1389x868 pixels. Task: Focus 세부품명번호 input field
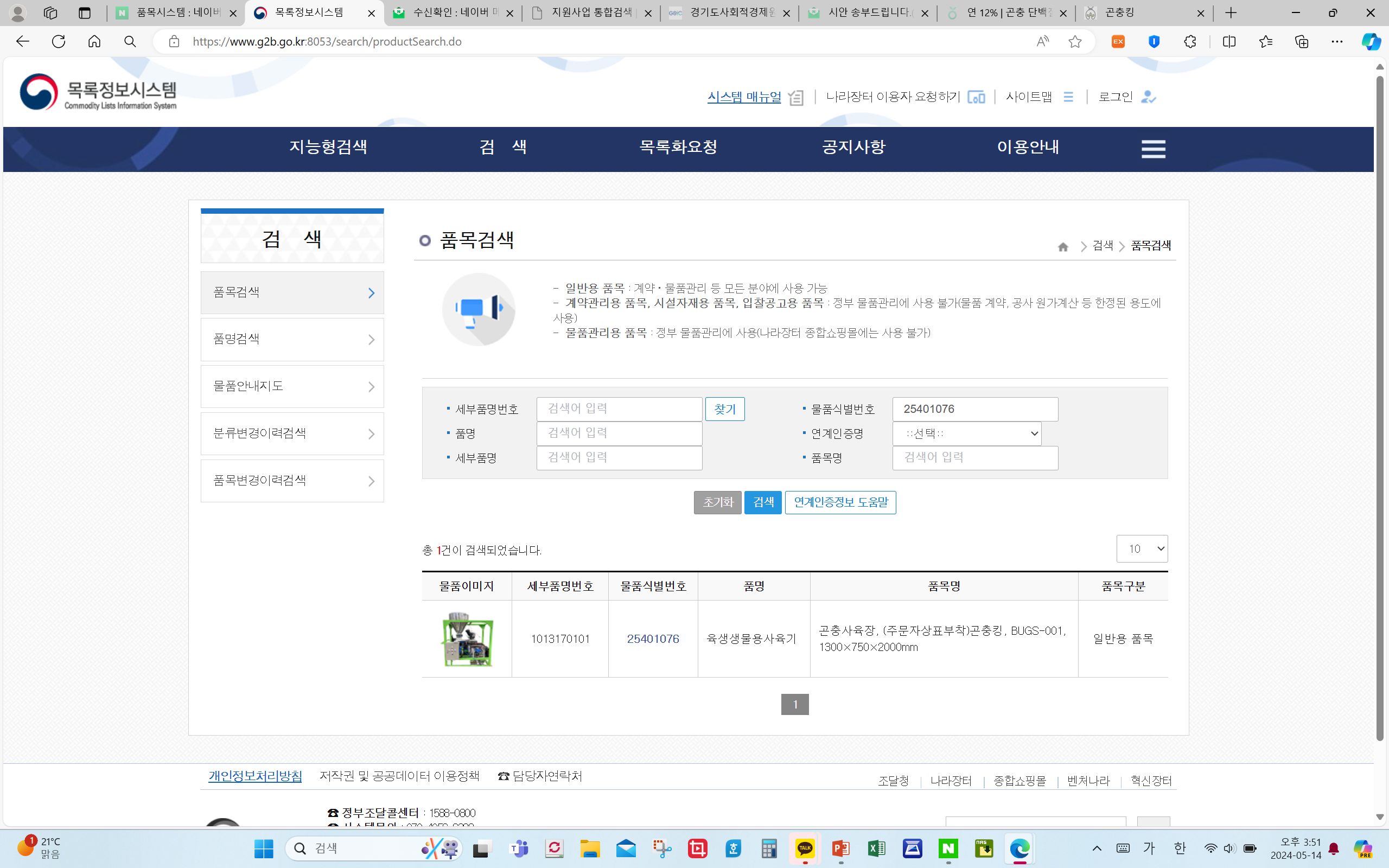pos(619,409)
